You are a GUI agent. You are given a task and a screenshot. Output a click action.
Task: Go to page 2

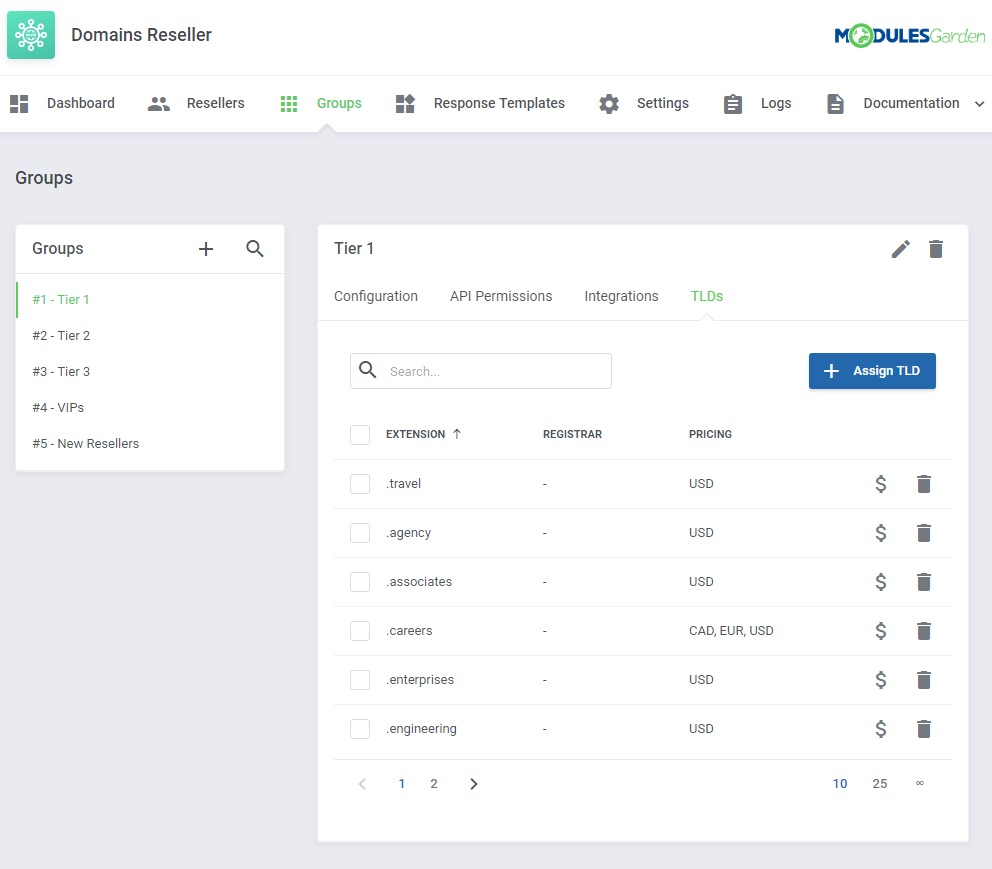(x=434, y=784)
